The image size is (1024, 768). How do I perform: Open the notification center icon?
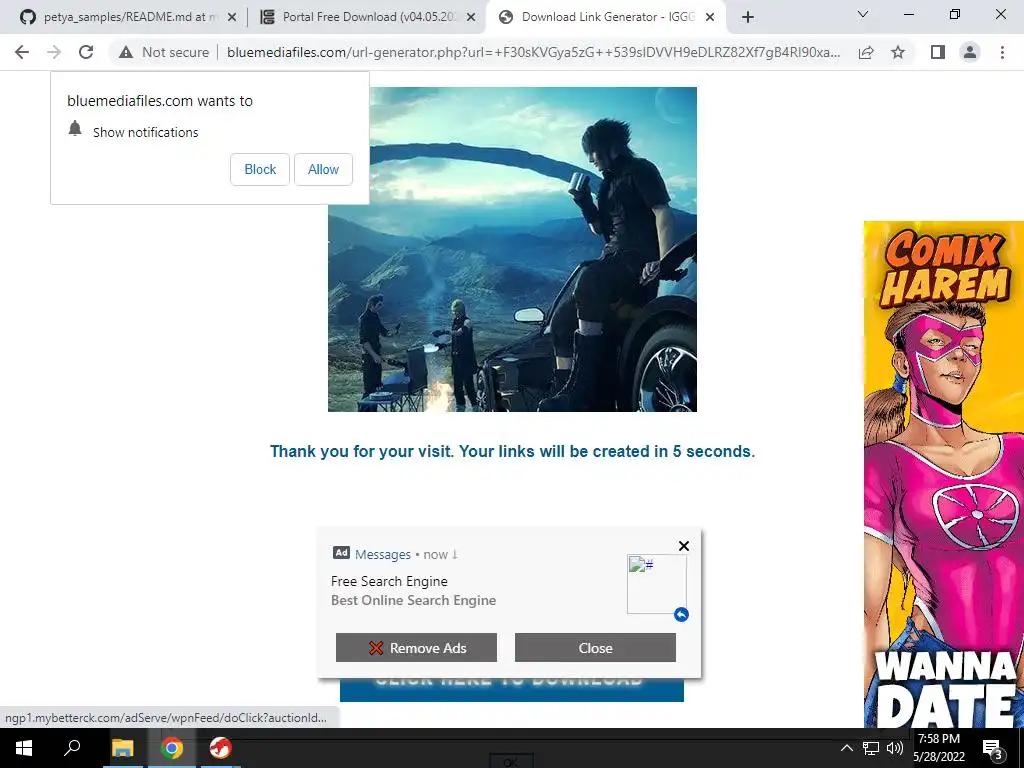click(x=992, y=748)
